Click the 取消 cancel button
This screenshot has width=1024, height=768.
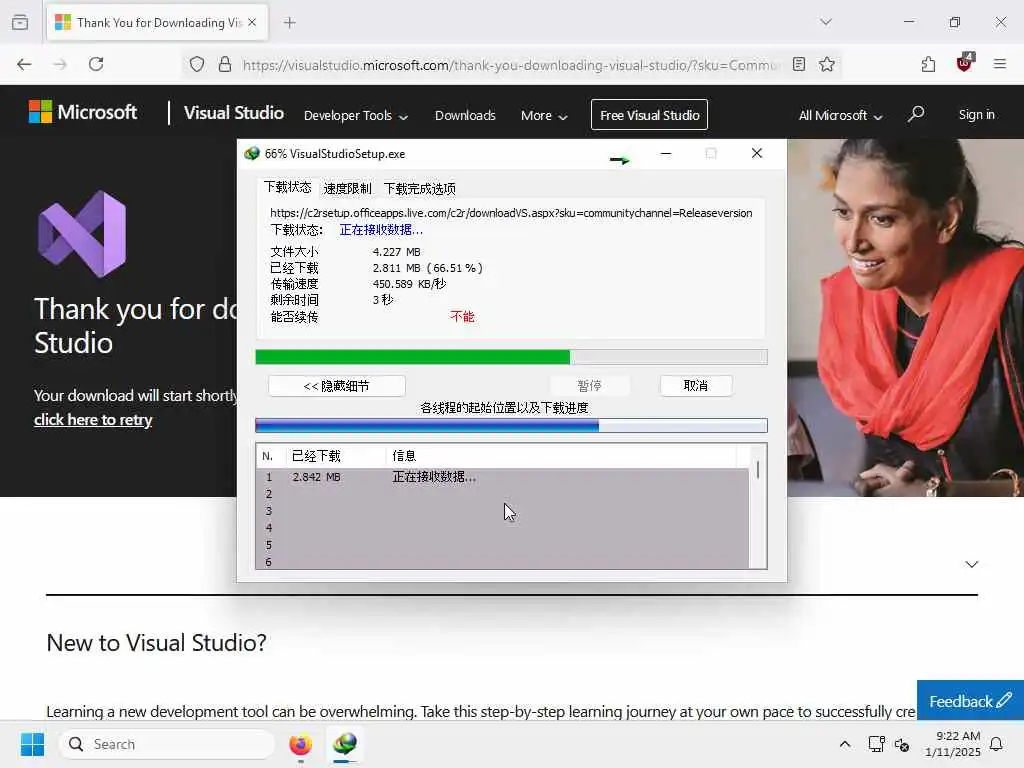coord(696,386)
